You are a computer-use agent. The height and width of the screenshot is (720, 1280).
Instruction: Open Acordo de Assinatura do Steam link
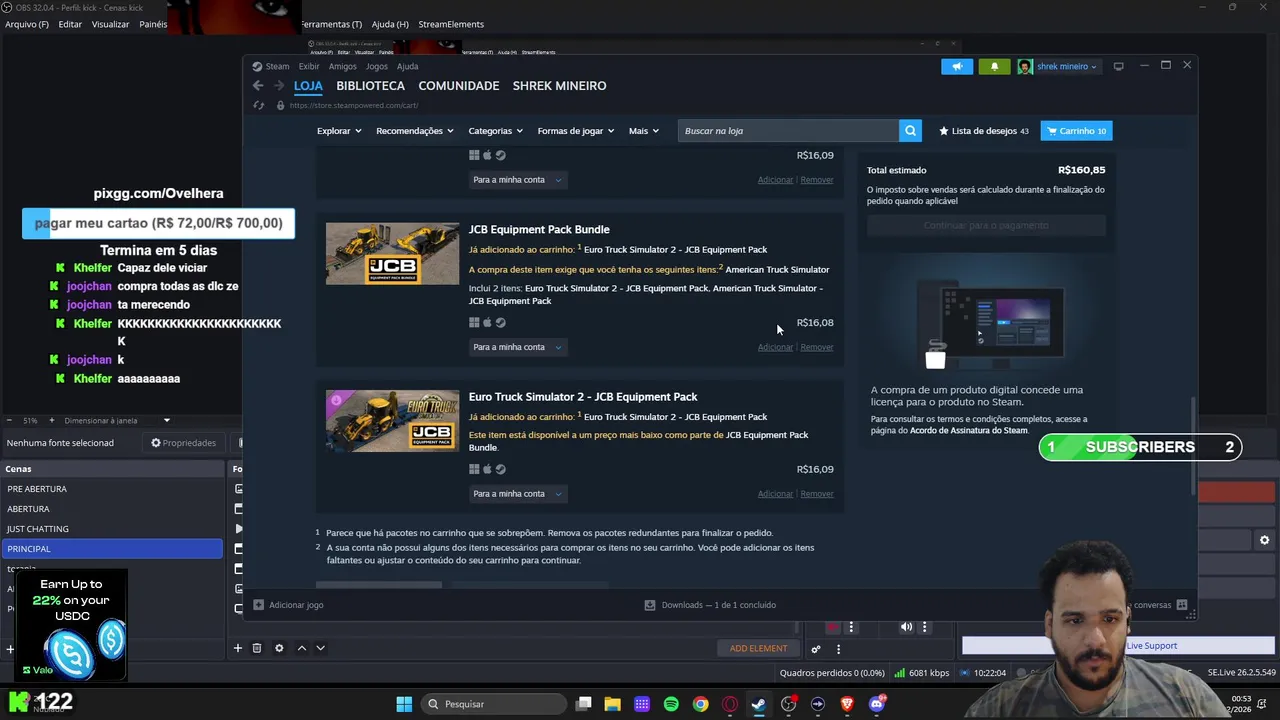[x=969, y=431]
